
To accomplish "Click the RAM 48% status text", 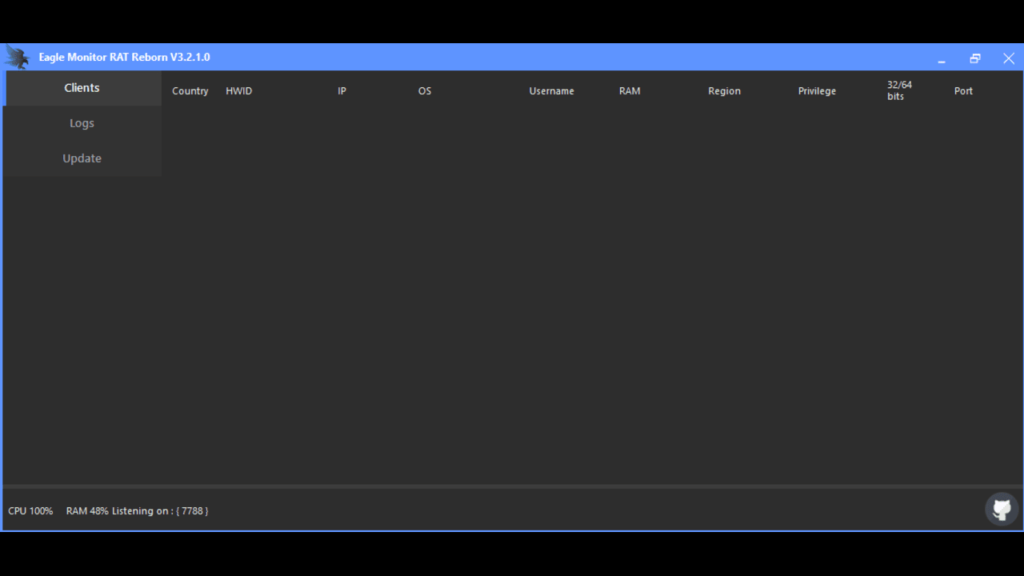I will (87, 511).
